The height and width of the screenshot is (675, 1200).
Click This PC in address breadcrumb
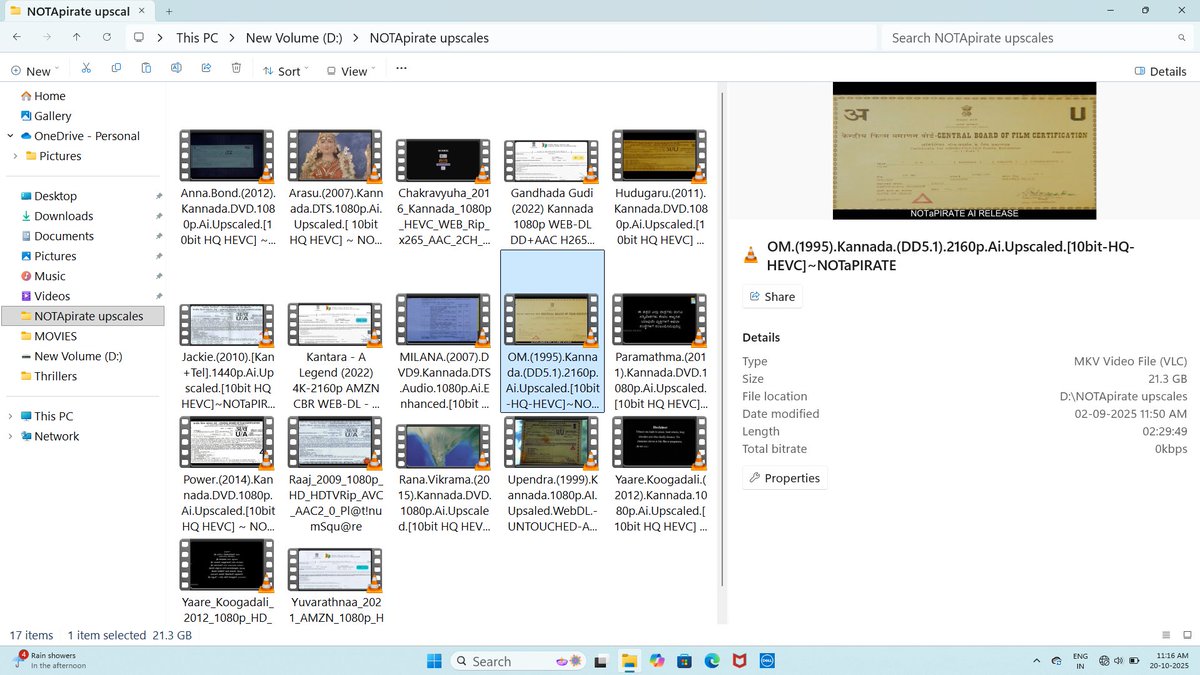(197, 38)
